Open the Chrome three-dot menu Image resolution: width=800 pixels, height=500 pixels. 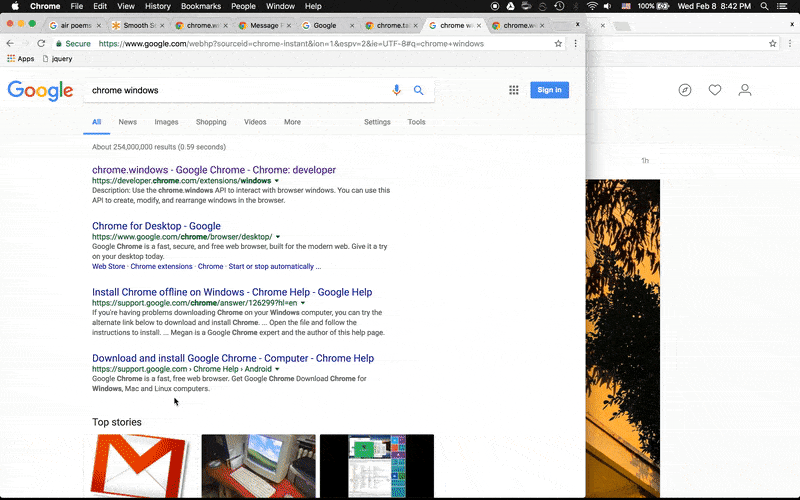(576, 43)
